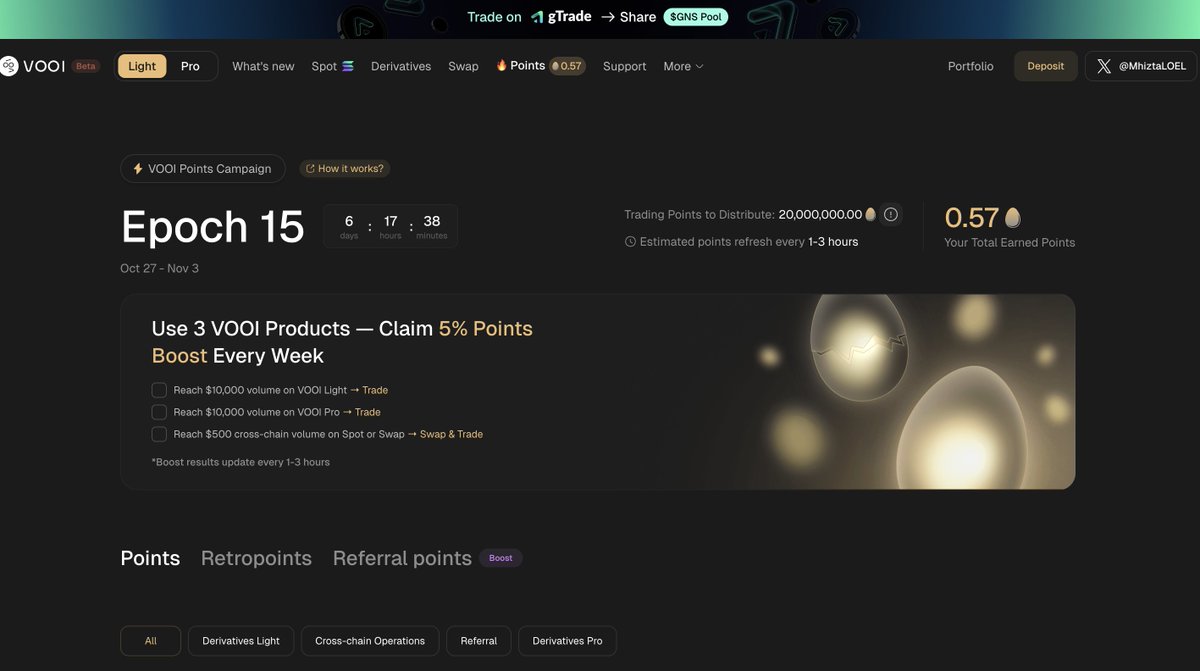The width and height of the screenshot is (1200, 671).
Task: Open the Points page in navigation
Action: [527, 65]
